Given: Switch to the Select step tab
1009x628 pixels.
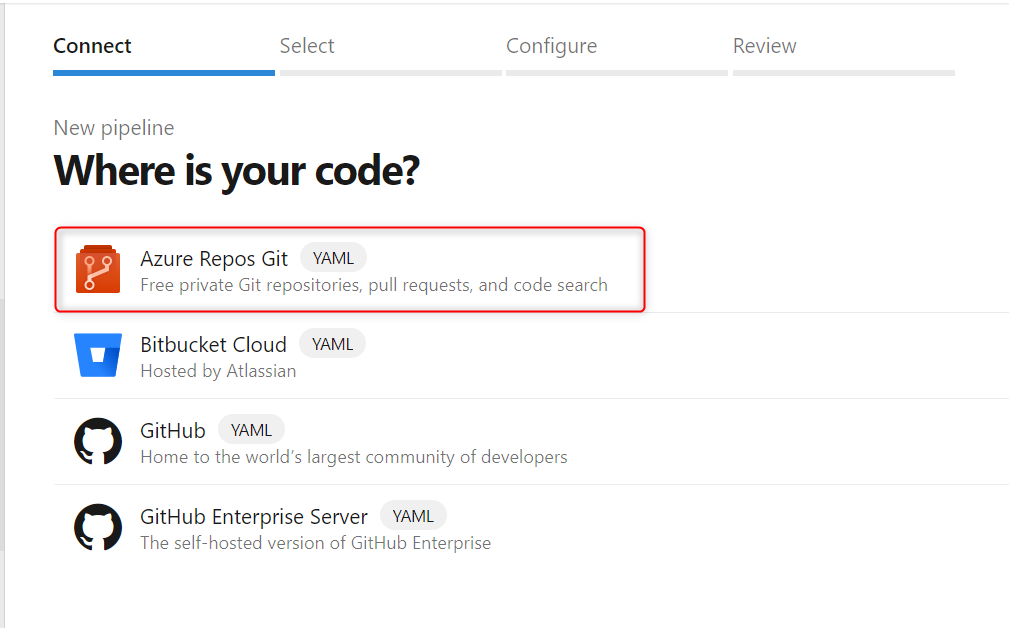Looking at the screenshot, I should pyautogui.click(x=307, y=46).
